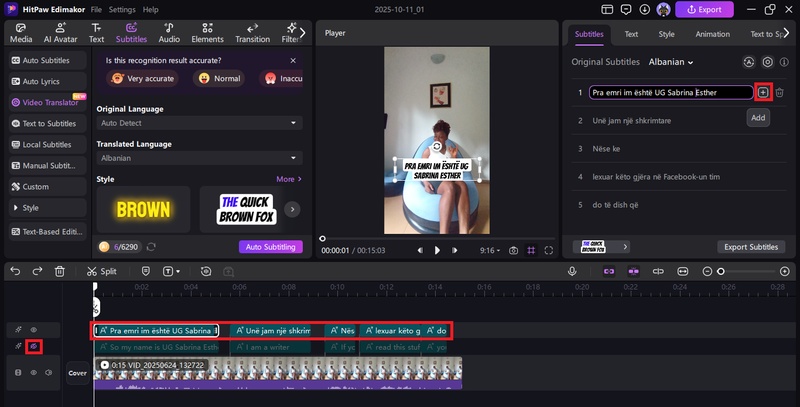Image resolution: width=800 pixels, height=407 pixels.
Task: Click the Split scissors tool
Action: (x=102, y=271)
